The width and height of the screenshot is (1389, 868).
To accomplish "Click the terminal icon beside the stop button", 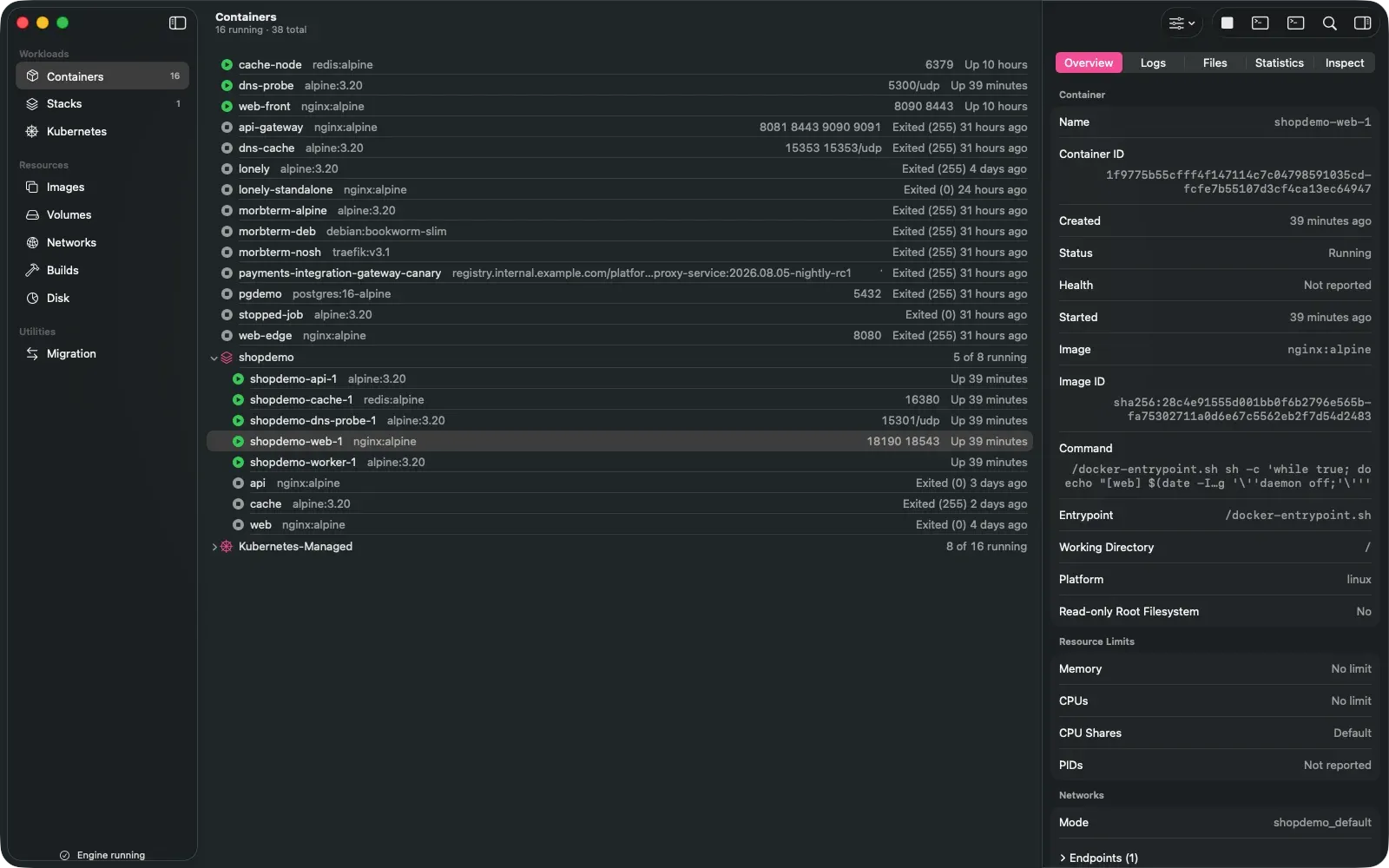I will click(1260, 23).
